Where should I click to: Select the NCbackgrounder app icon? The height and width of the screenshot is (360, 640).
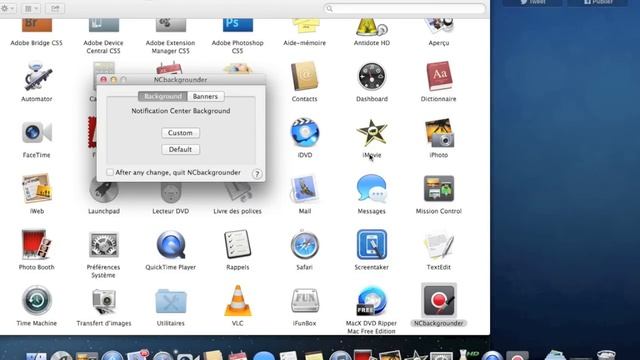pyautogui.click(x=439, y=301)
